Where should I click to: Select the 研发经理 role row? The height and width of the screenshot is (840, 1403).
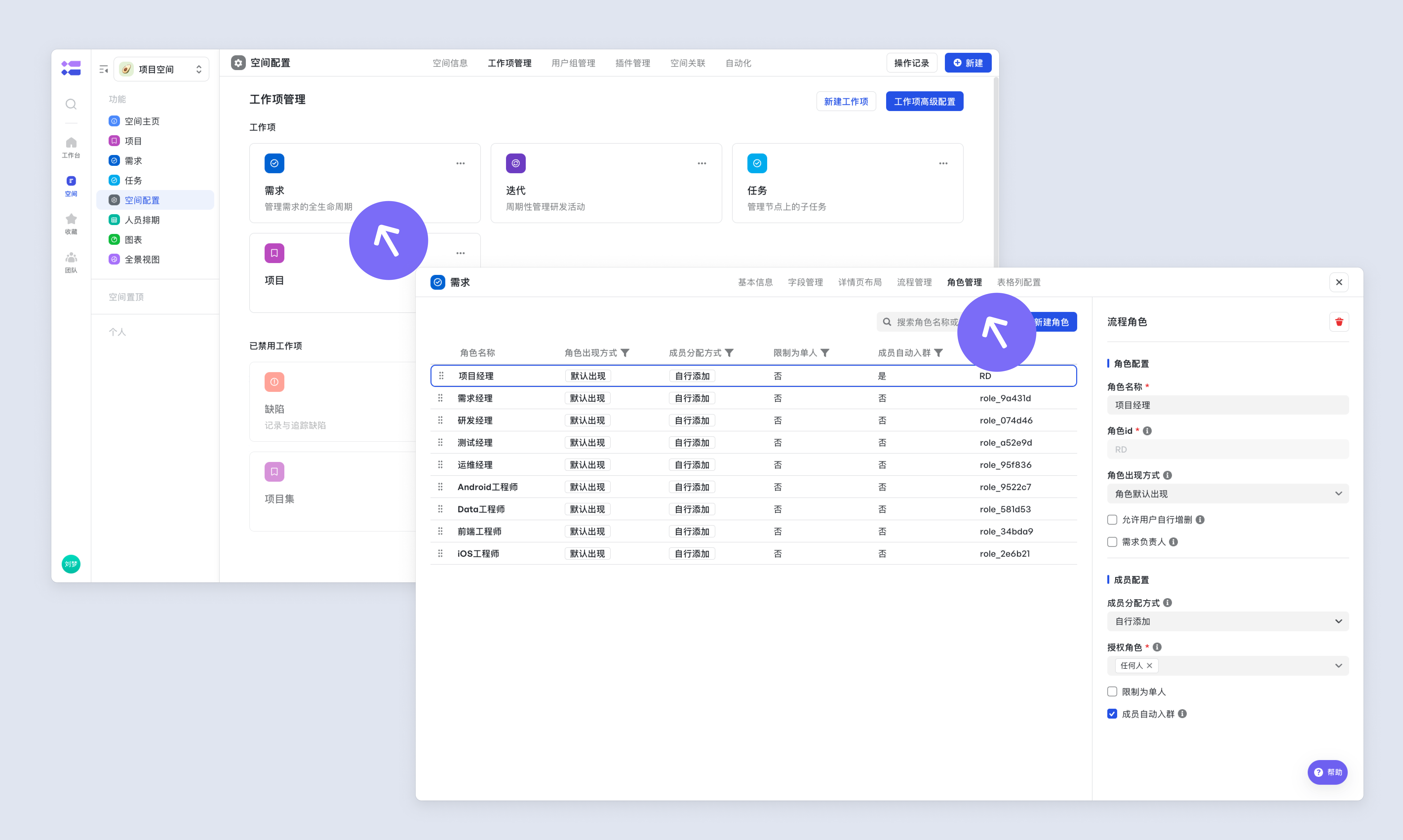tap(753, 420)
